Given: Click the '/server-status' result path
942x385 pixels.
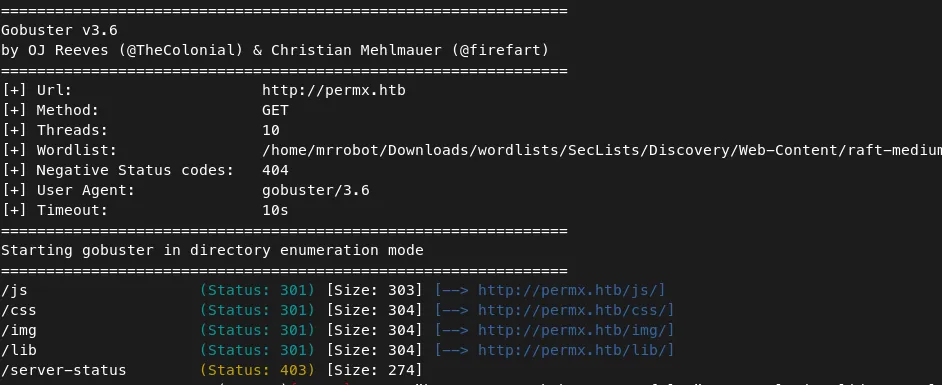Looking at the screenshot, I should [64, 370].
